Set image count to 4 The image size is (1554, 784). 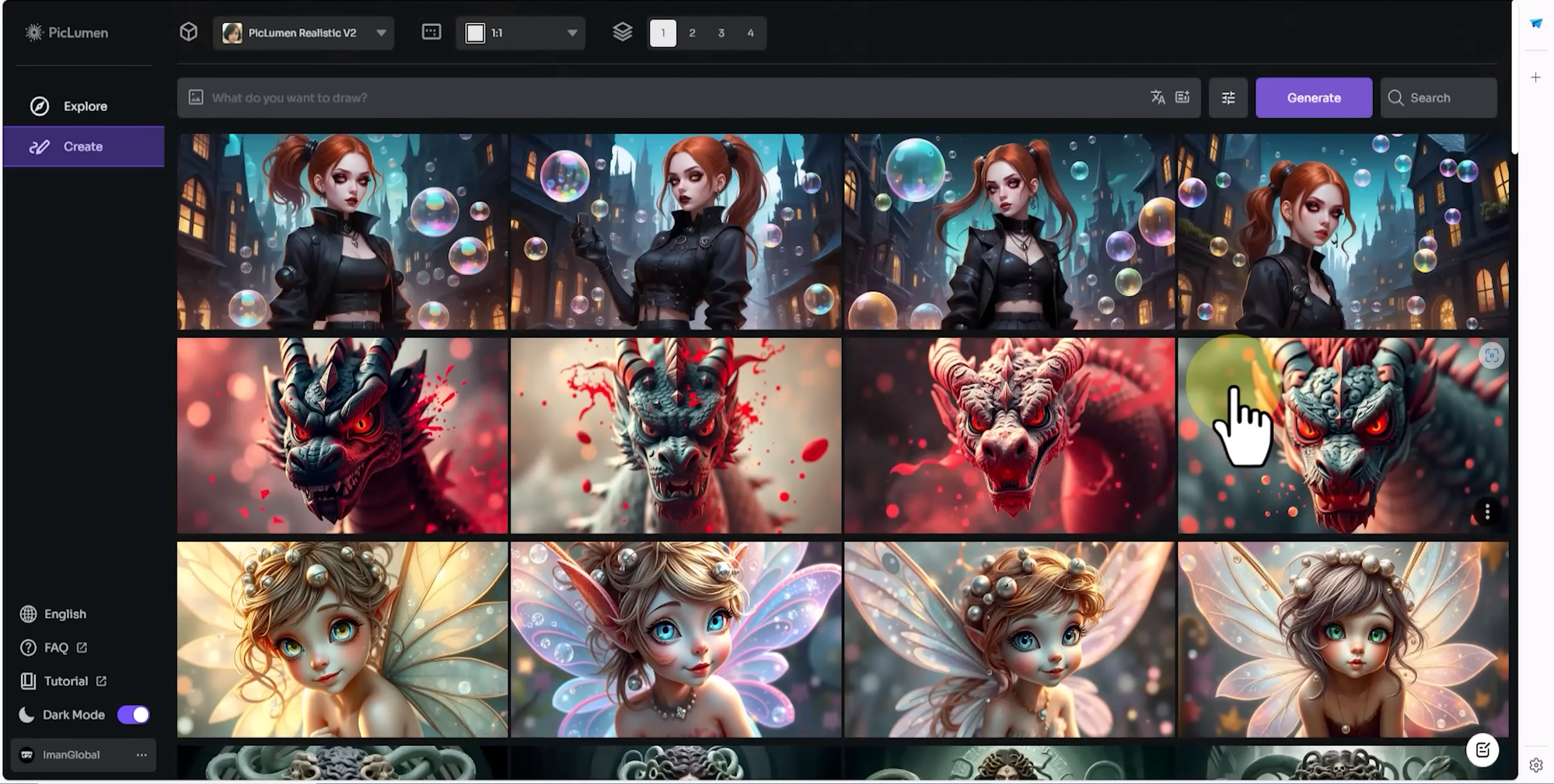point(750,33)
